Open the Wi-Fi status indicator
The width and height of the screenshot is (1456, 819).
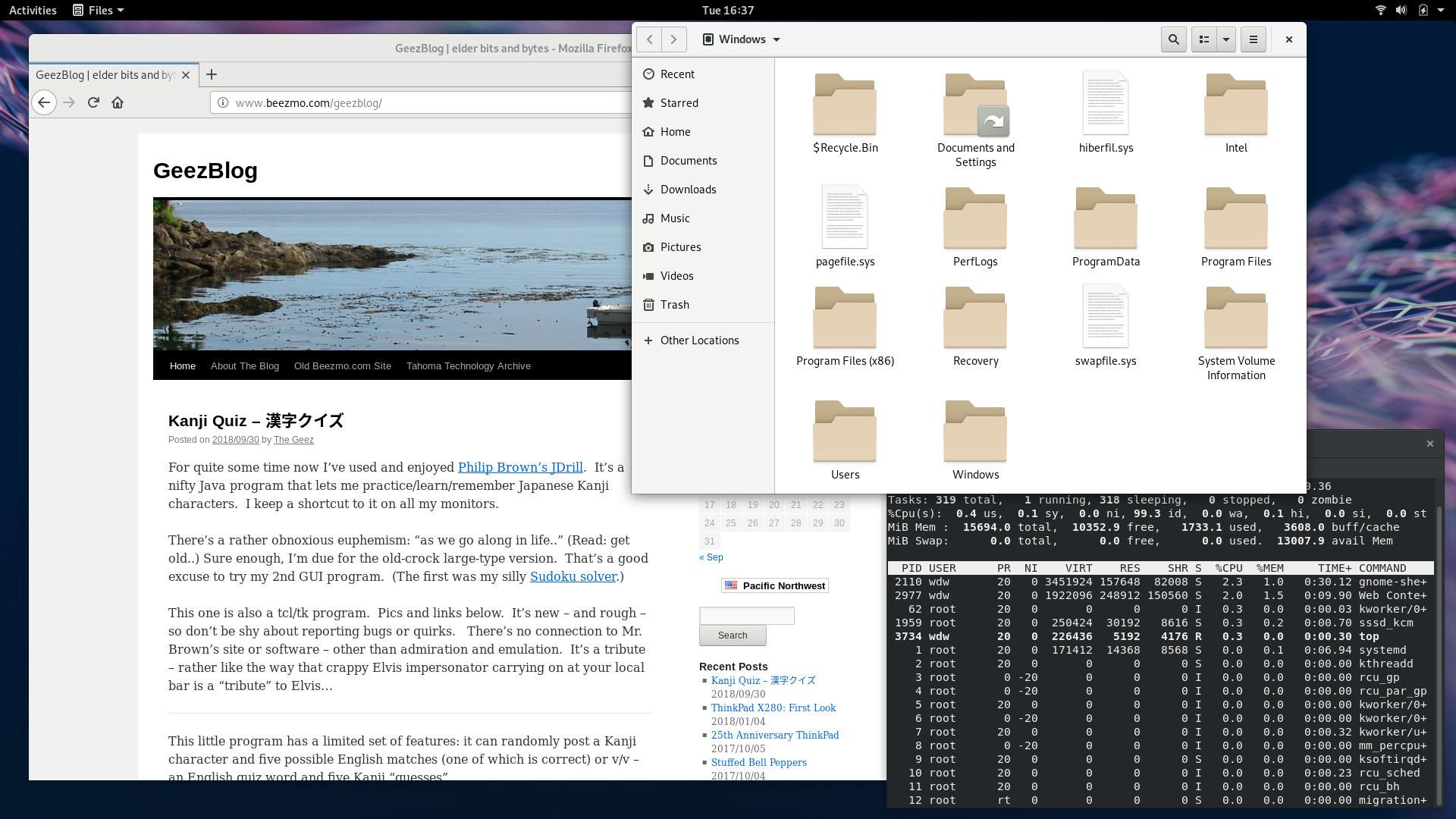tap(1380, 10)
